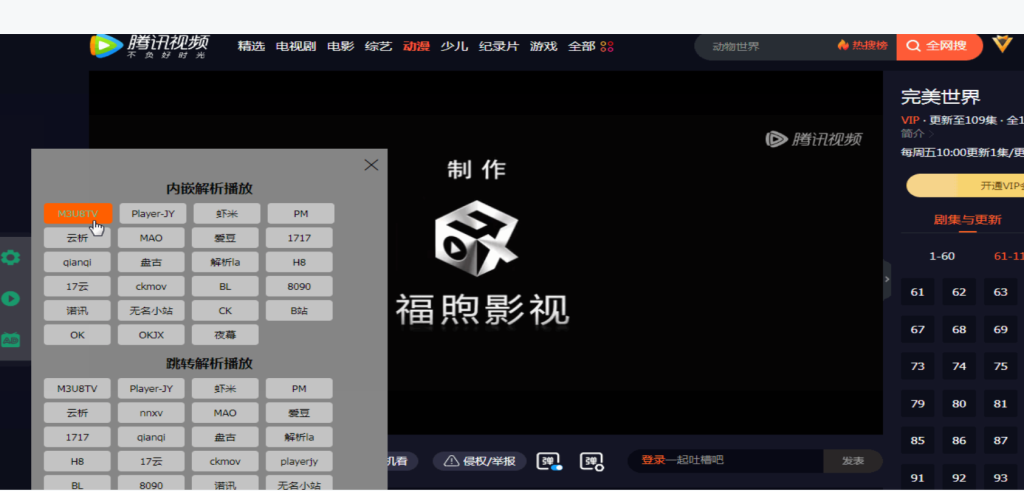1024x491 pixels.
Task: Open the all-categories grid icon beside 全部
Action: (607, 46)
